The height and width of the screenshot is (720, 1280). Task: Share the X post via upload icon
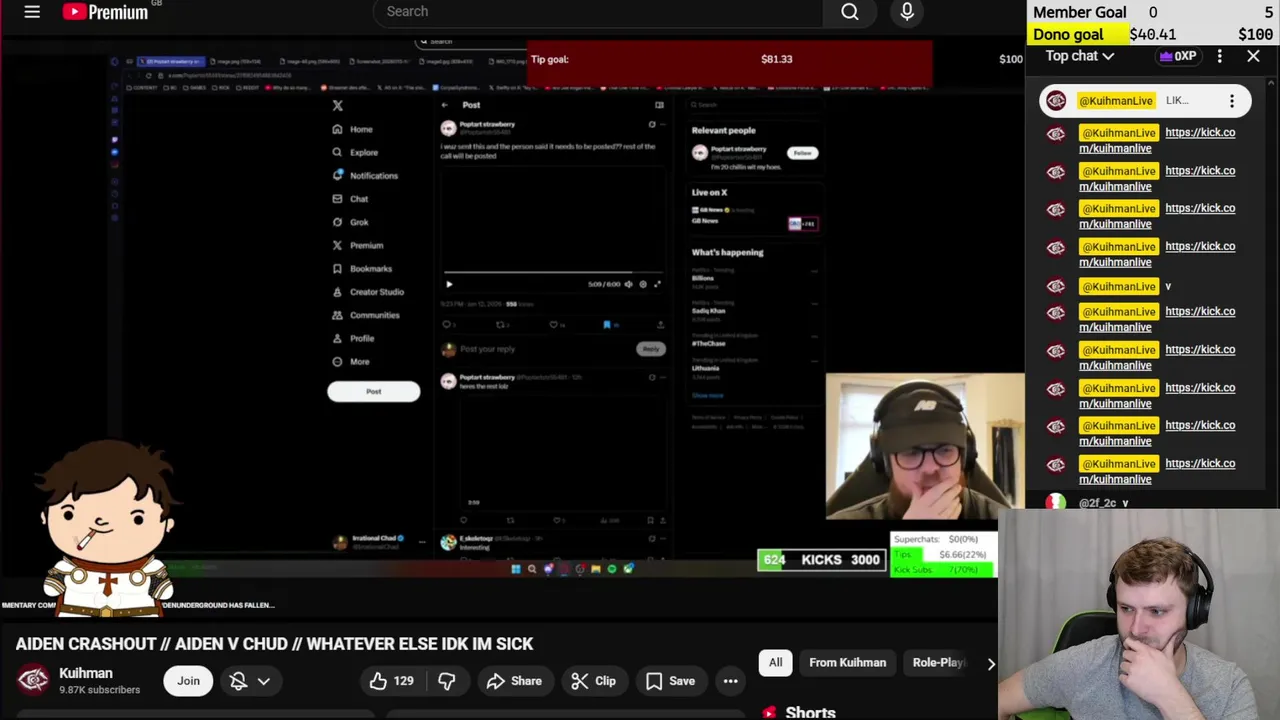pos(660,325)
